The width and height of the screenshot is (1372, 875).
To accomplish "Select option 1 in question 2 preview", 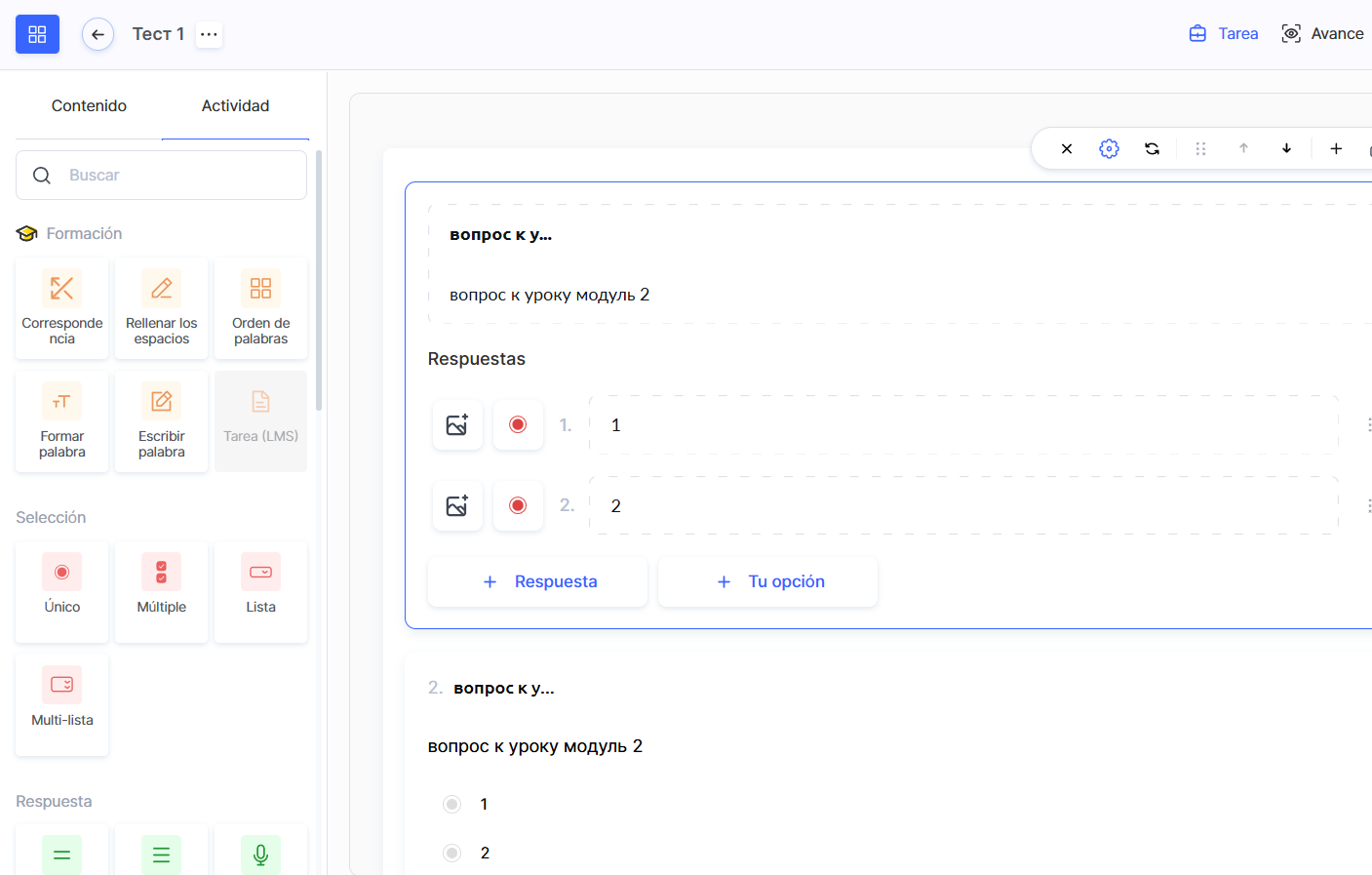I will click(x=451, y=804).
